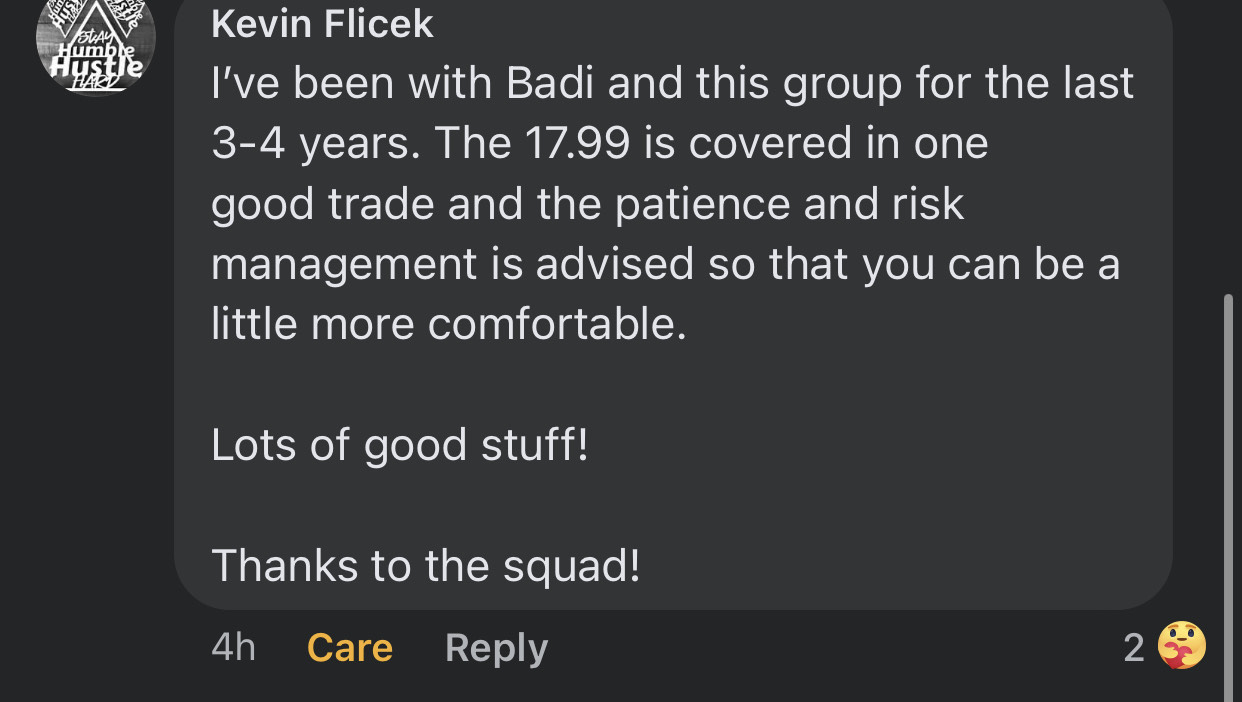
Task: Click the line "Thanks to the squad!"
Action: (x=425, y=566)
